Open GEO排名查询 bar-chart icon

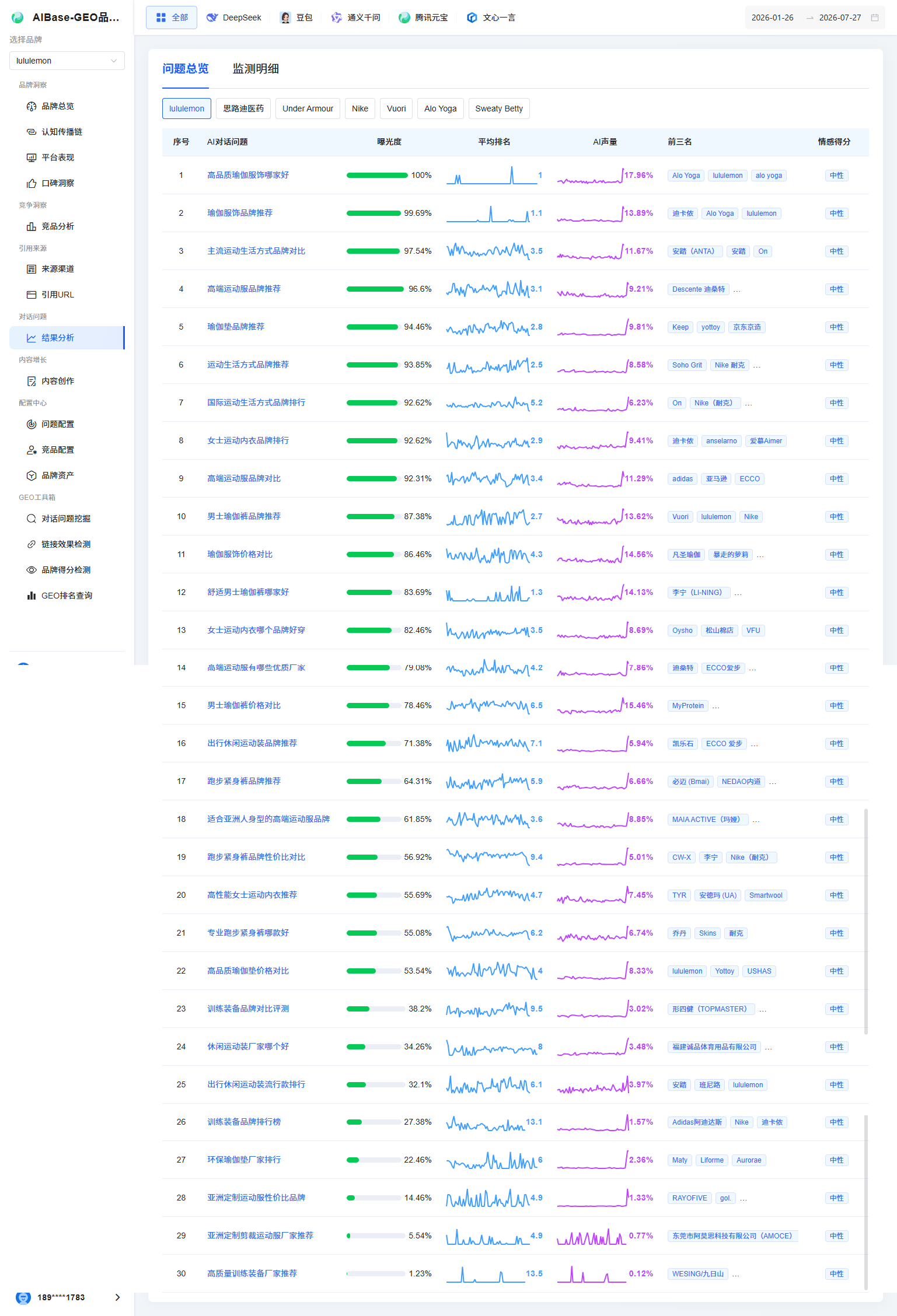pos(32,596)
